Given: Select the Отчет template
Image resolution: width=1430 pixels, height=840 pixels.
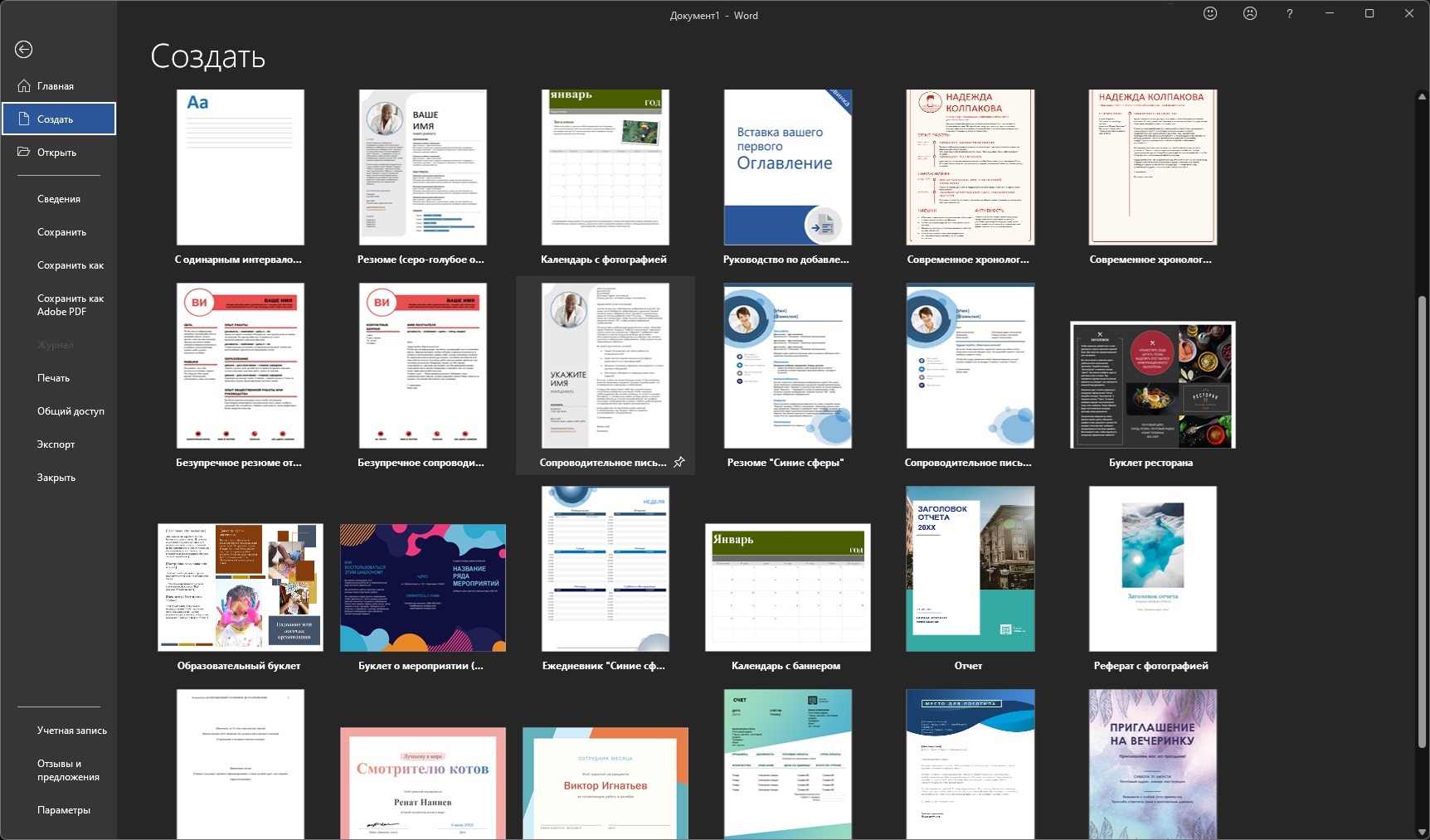Looking at the screenshot, I should [970, 569].
